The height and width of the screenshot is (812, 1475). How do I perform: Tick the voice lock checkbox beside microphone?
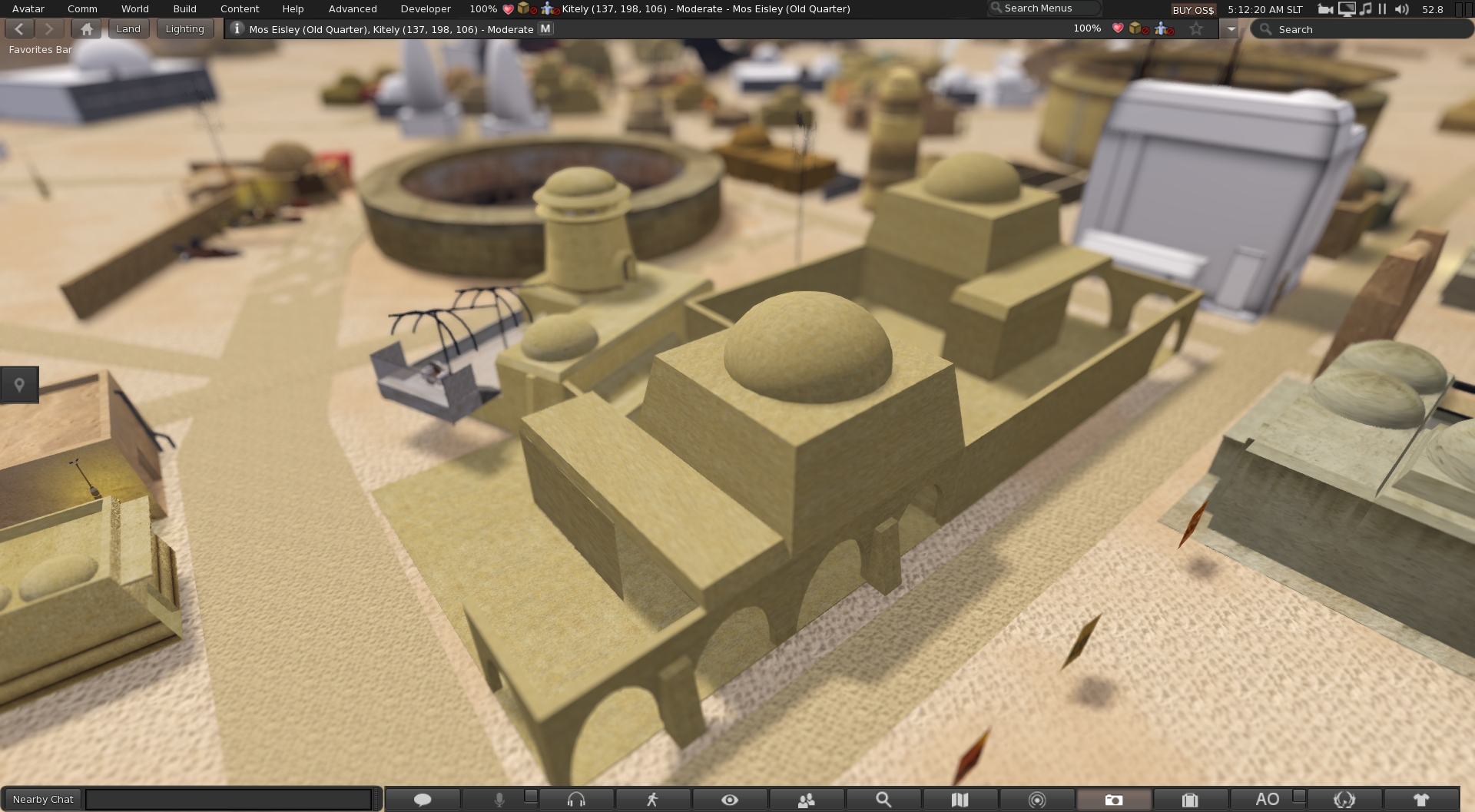coord(531,796)
